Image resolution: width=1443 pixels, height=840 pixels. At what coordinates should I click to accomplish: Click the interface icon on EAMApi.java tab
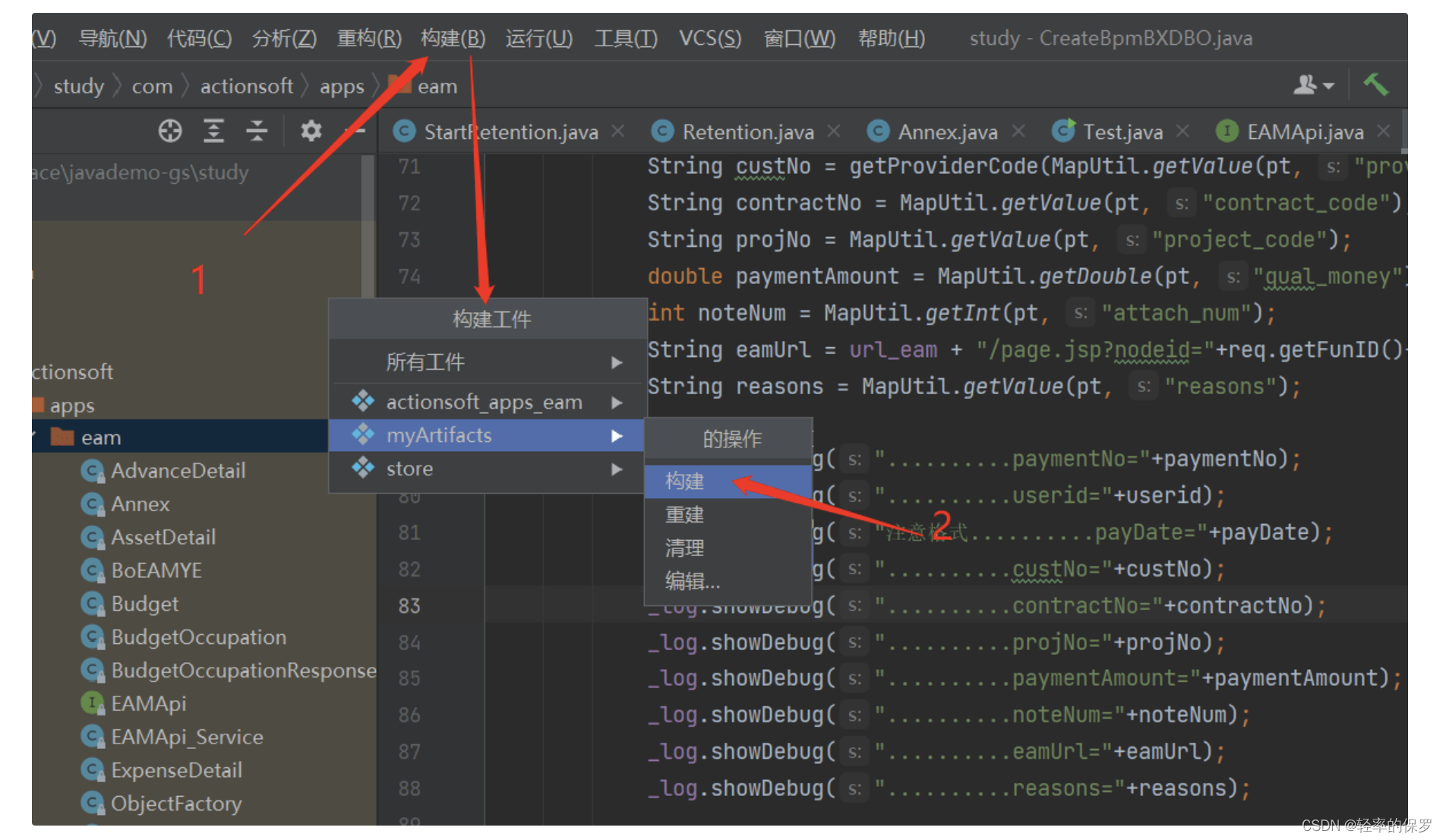click(x=1227, y=131)
